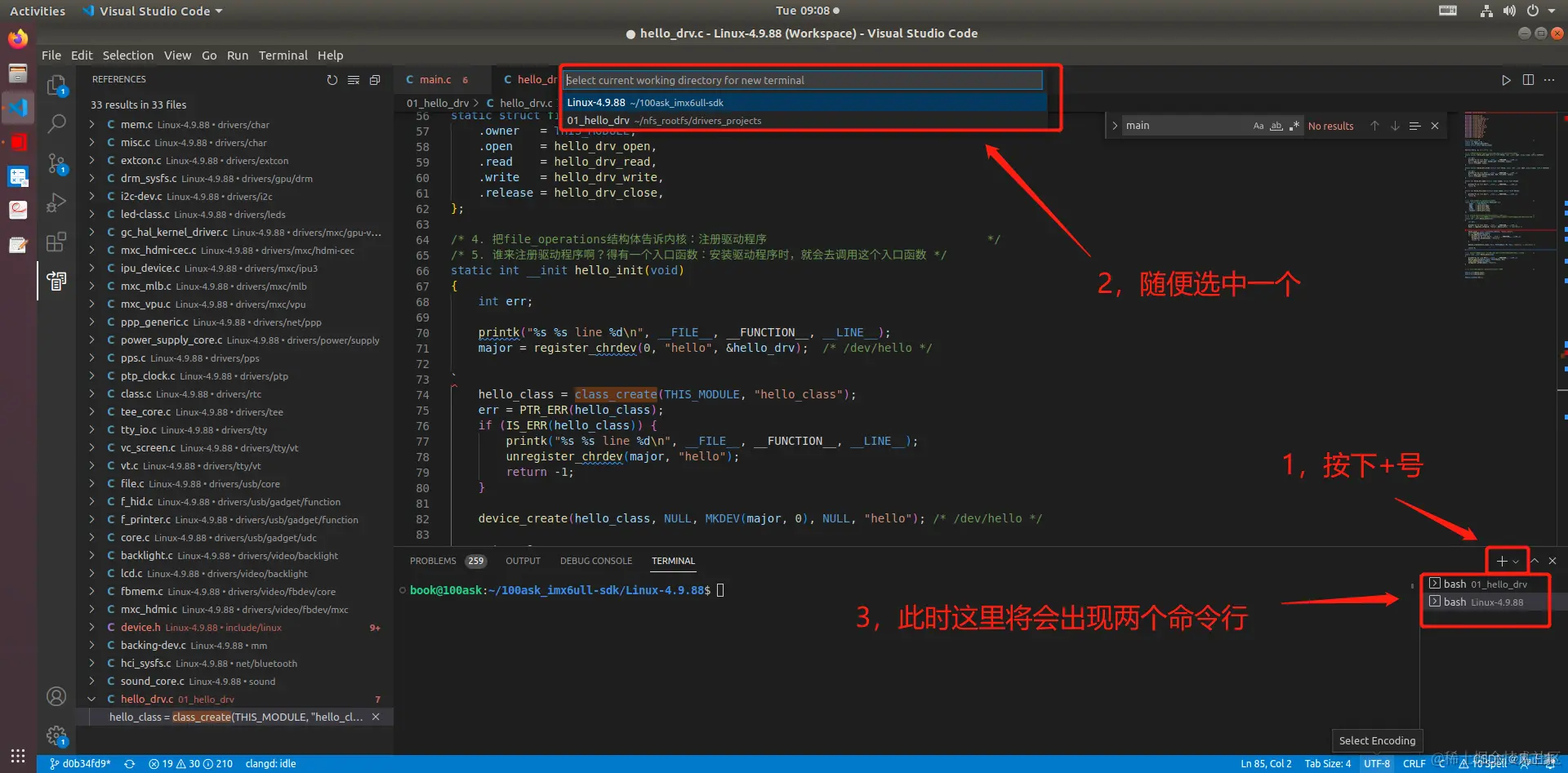Select the References view icon in activity bar
The image size is (1568, 773).
56,281
